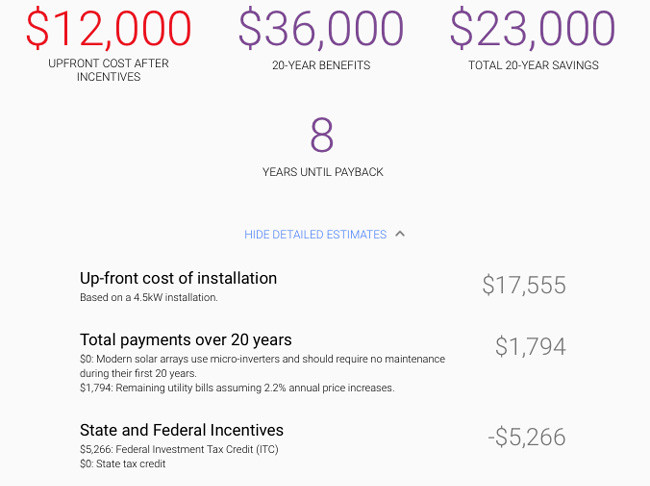The width and height of the screenshot is (650, 486).
Task: Click the State and Federal Incentives heading
Action: tap(182, 430)
